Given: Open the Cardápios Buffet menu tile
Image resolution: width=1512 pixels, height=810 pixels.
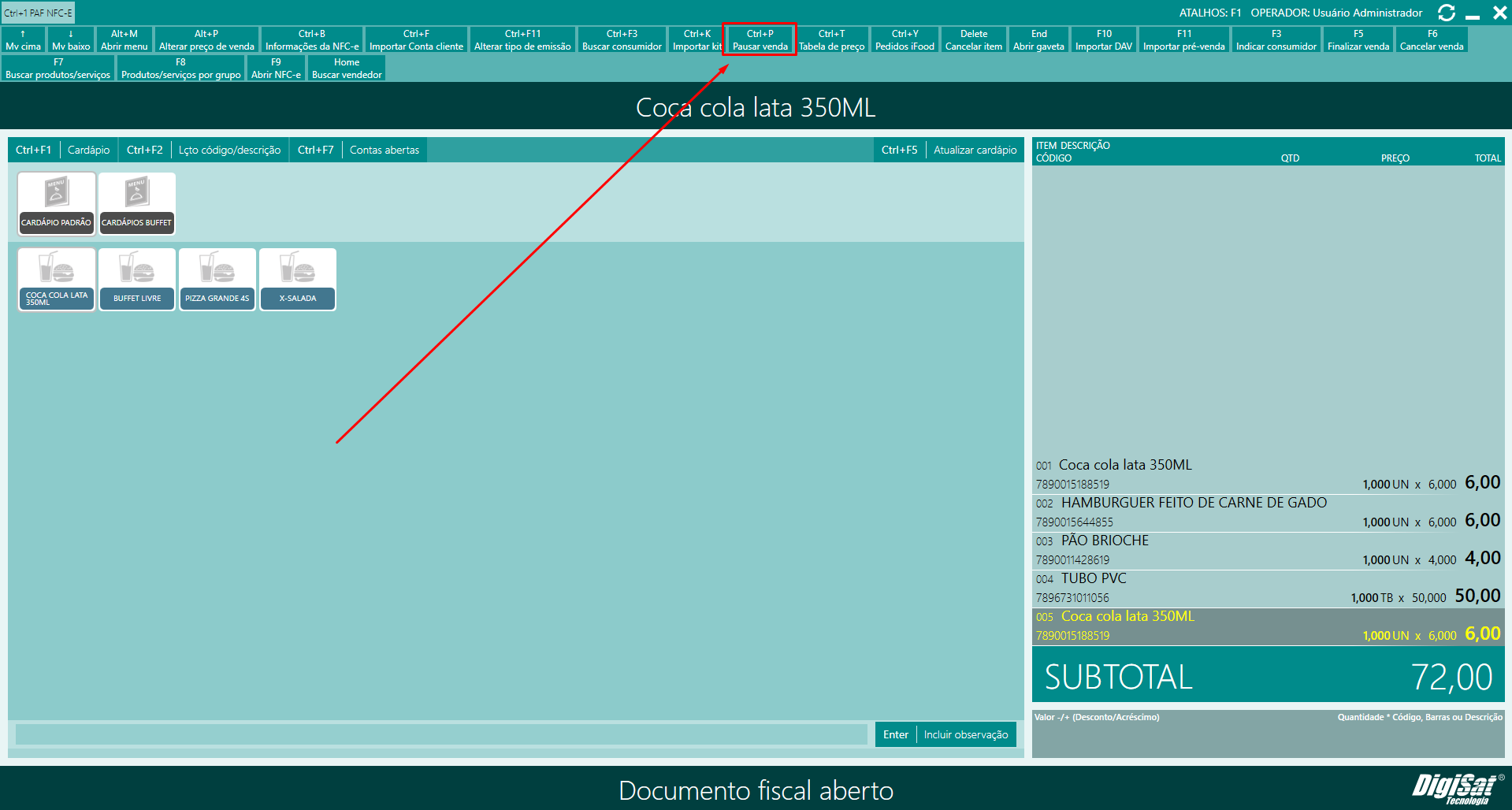Looking at the screenshot, I should click(137, 203).
